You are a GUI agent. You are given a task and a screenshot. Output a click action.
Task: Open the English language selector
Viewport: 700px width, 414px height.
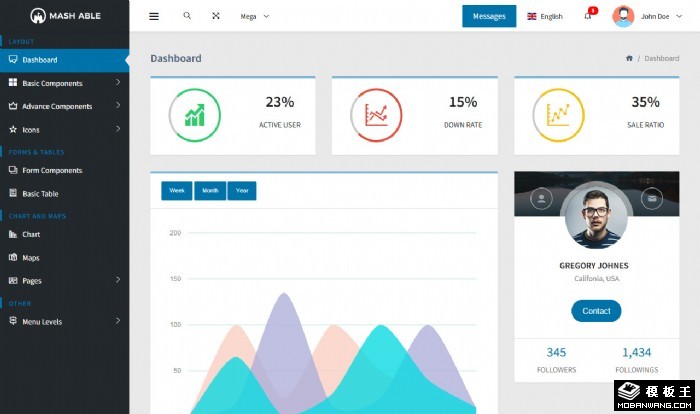pos(545,16)
